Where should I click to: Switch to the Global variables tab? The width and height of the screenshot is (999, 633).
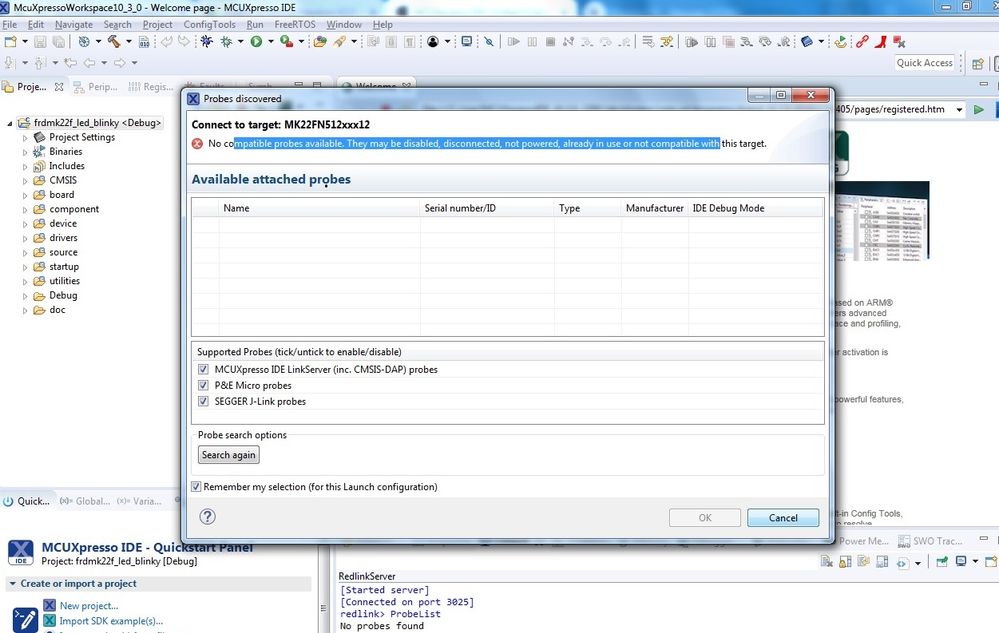pyautogui.click(x=85, y=501)
